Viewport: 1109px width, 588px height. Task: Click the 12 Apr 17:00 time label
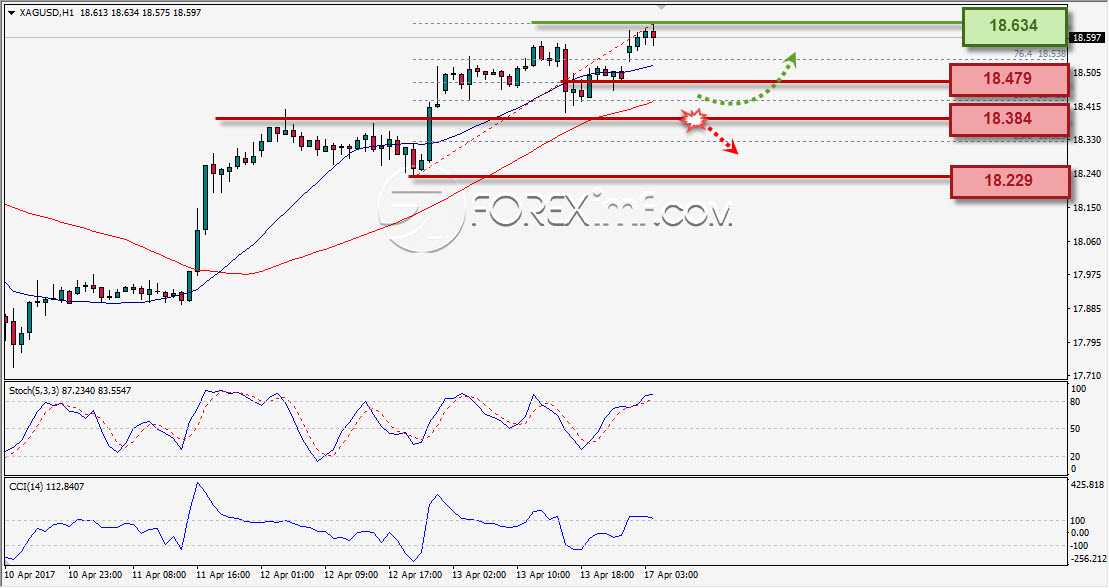click(x=415, y=575)
